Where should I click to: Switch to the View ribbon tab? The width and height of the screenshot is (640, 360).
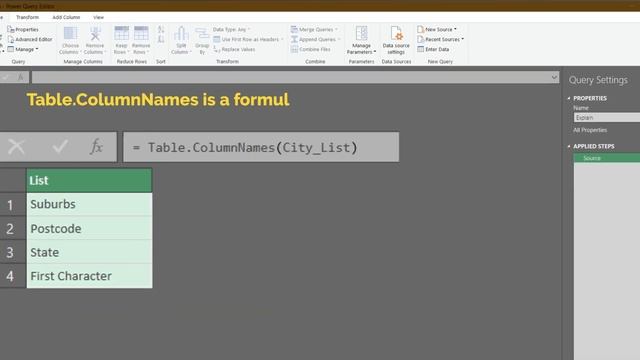click(98, 17)
